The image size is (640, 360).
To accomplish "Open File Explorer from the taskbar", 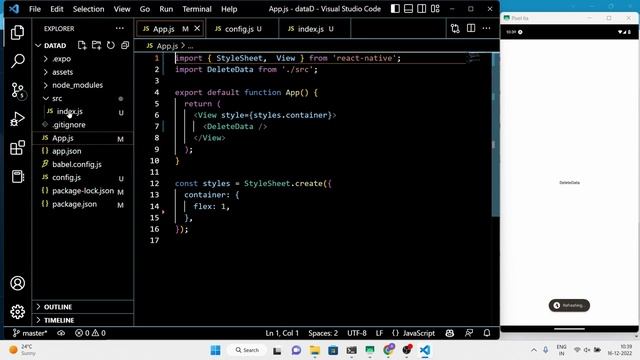I will (315, 350).
